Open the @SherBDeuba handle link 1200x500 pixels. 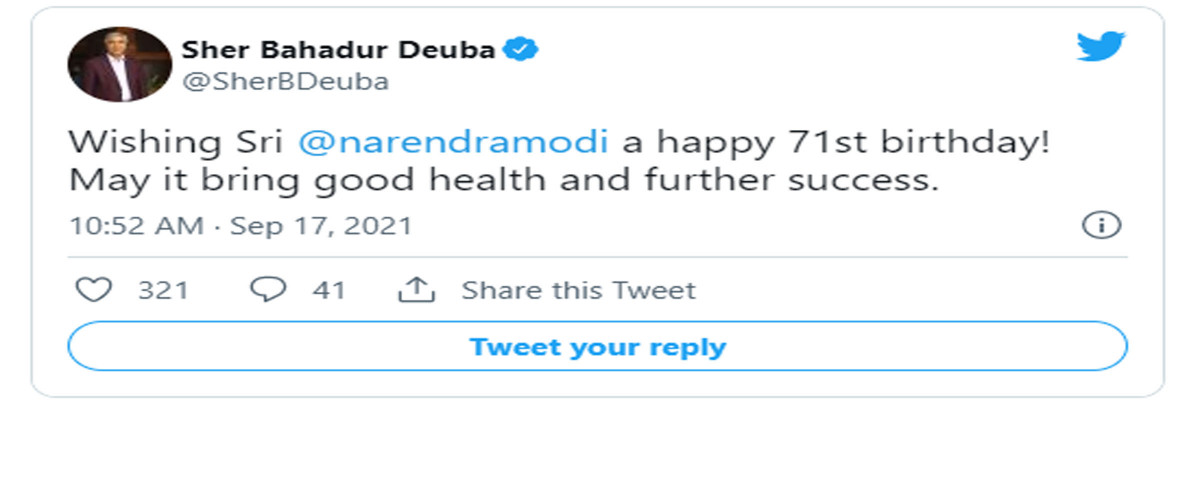285,82
